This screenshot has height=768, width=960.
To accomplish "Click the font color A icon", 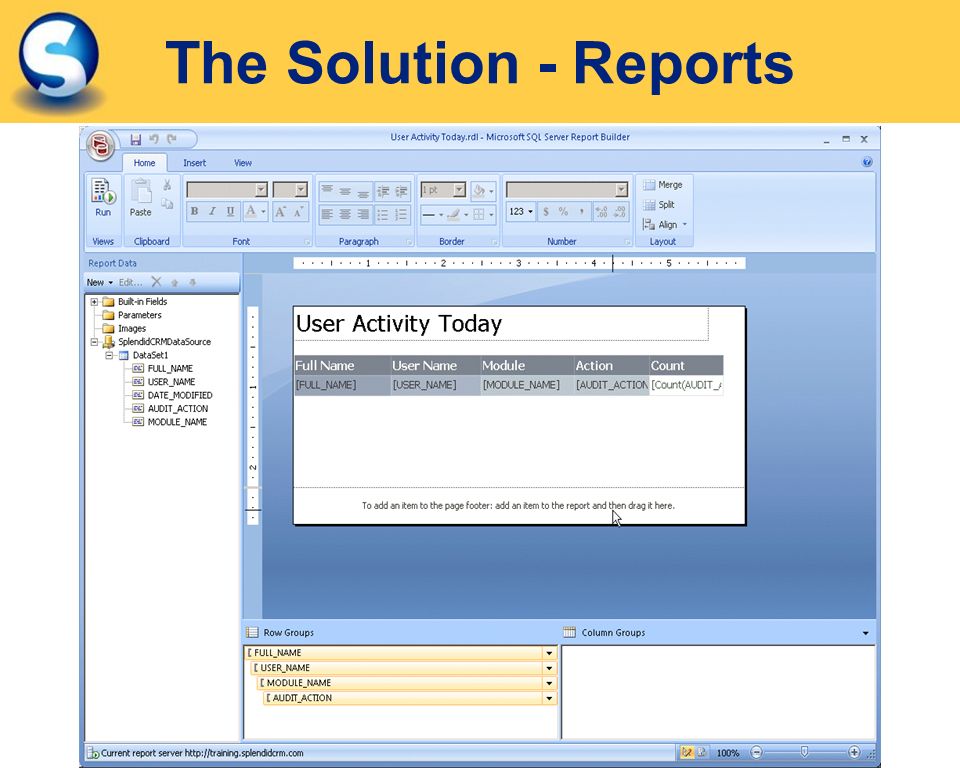I will (250, 211).
